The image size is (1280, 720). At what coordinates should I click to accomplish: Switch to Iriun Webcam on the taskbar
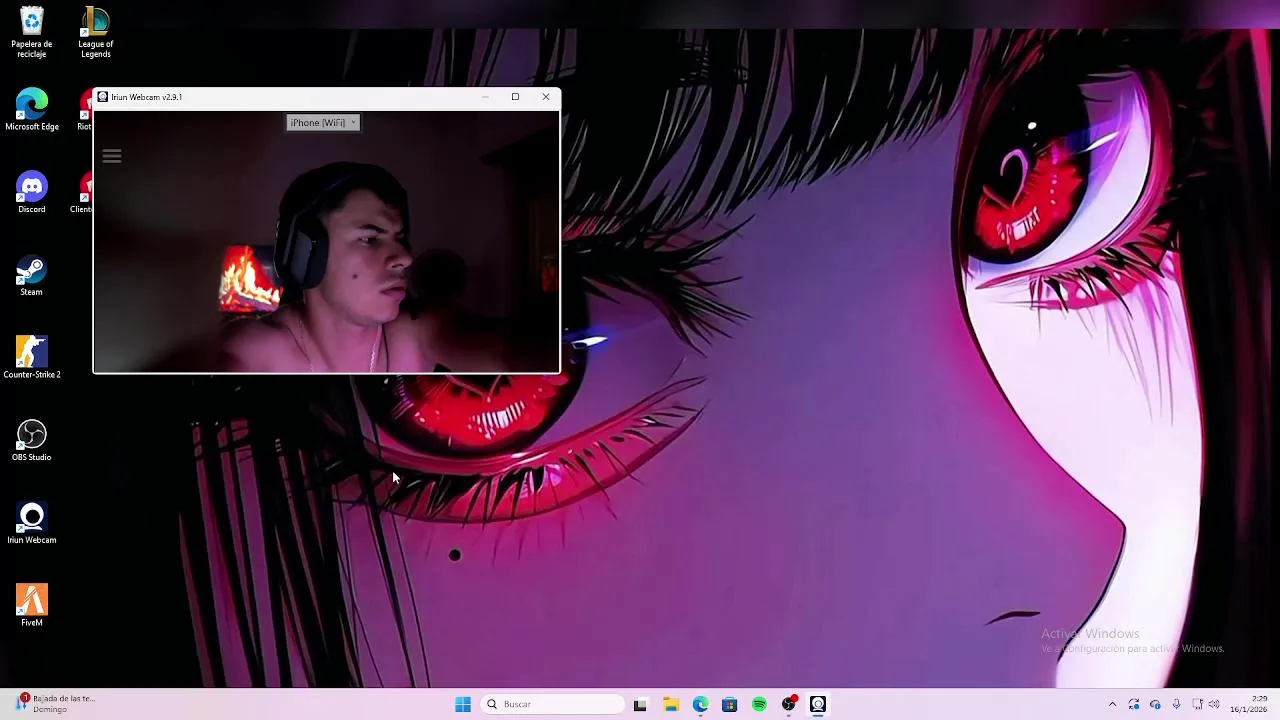click(x=818, y=704)
